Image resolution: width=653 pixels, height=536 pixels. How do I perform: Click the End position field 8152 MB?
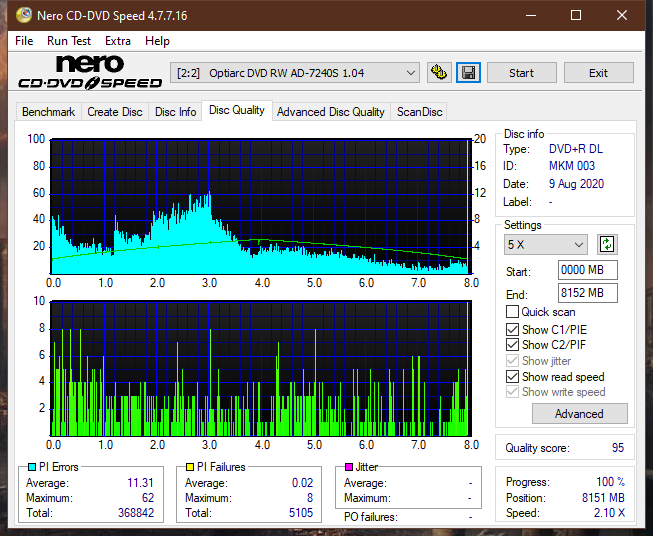tap(588, 293)
